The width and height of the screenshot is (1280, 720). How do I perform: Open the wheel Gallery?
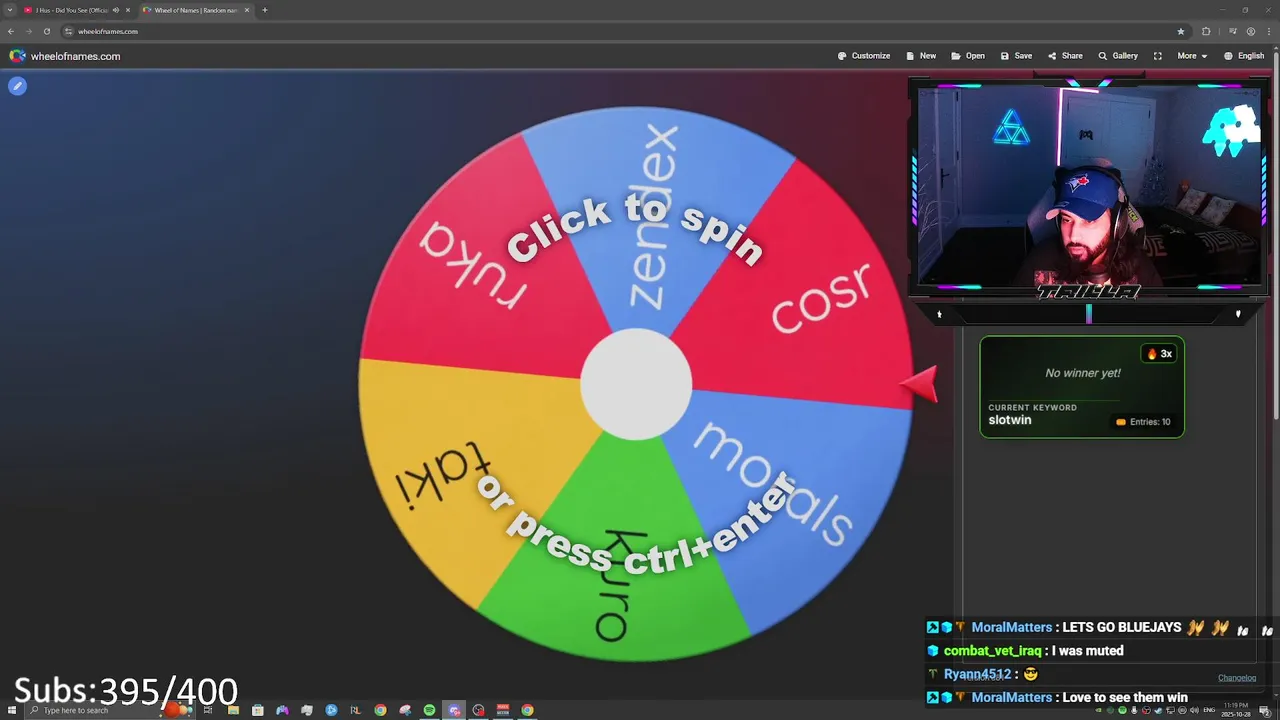point(1118,56)
